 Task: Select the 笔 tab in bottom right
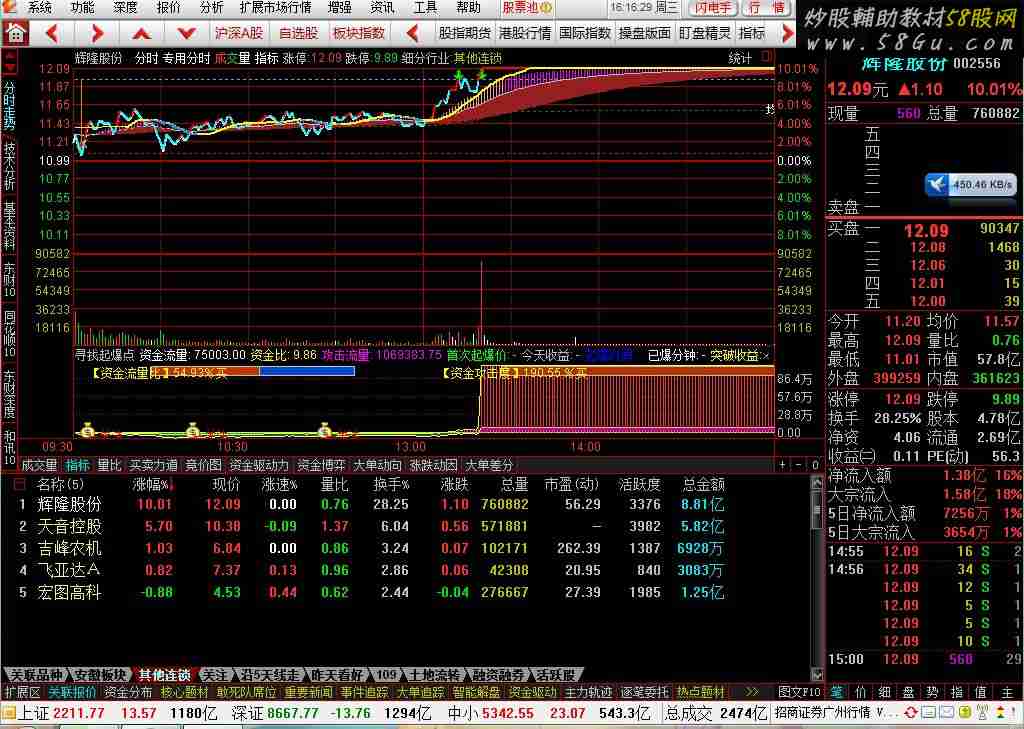pyautogui.click(x=837, y=692)
